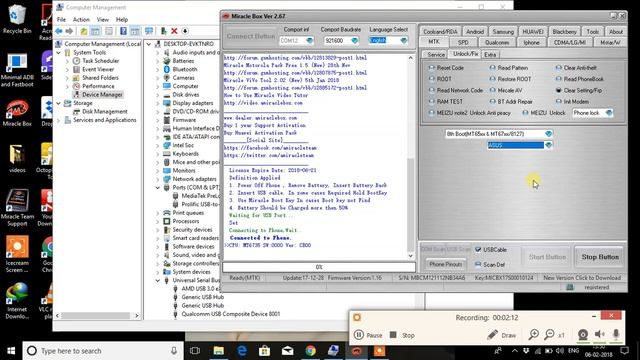Viewport: 640px width, 360px height.
Task: Click the Stop Button
Action: [x=600, y=257]
